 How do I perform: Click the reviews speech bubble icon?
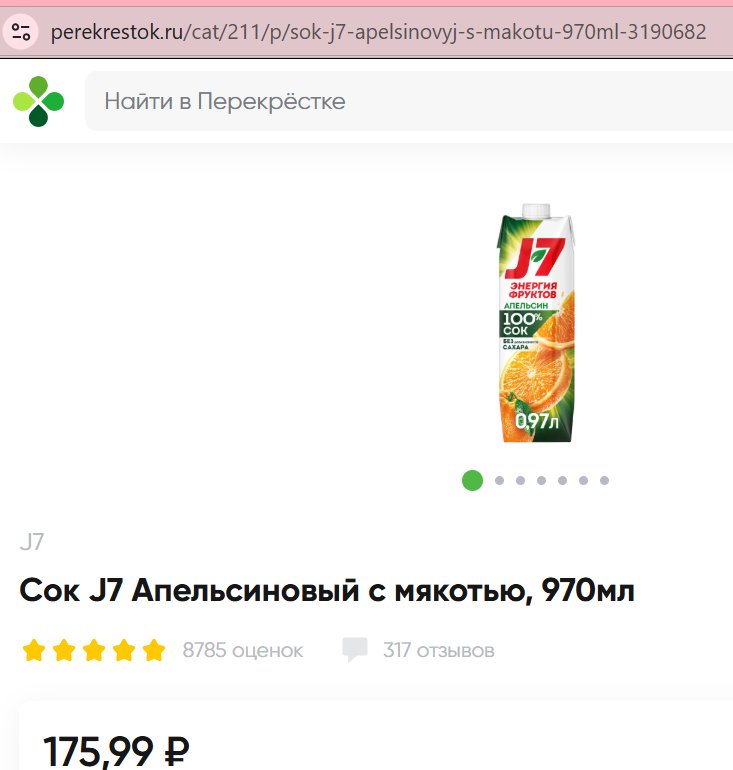tap(355, 650)
